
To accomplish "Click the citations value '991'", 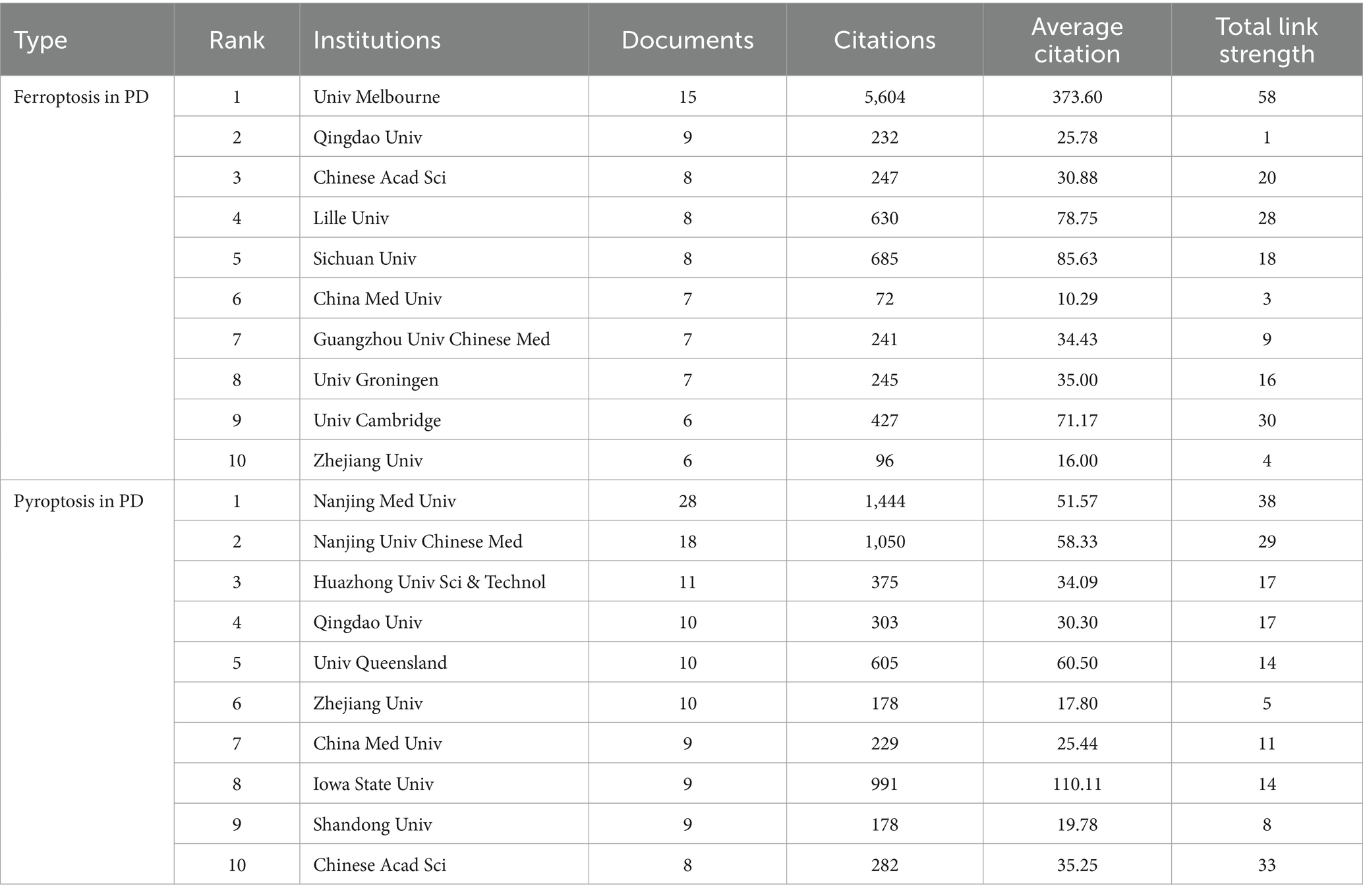I will (x=884, y=785).
